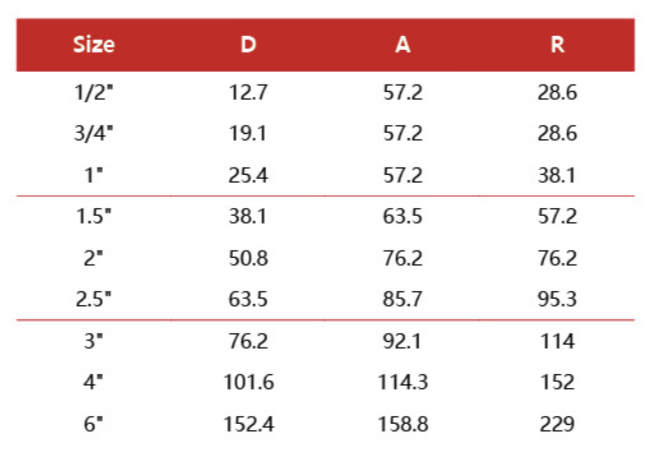Click the 12.7 value in column D
Screen dimensions: 658x459
248,93
